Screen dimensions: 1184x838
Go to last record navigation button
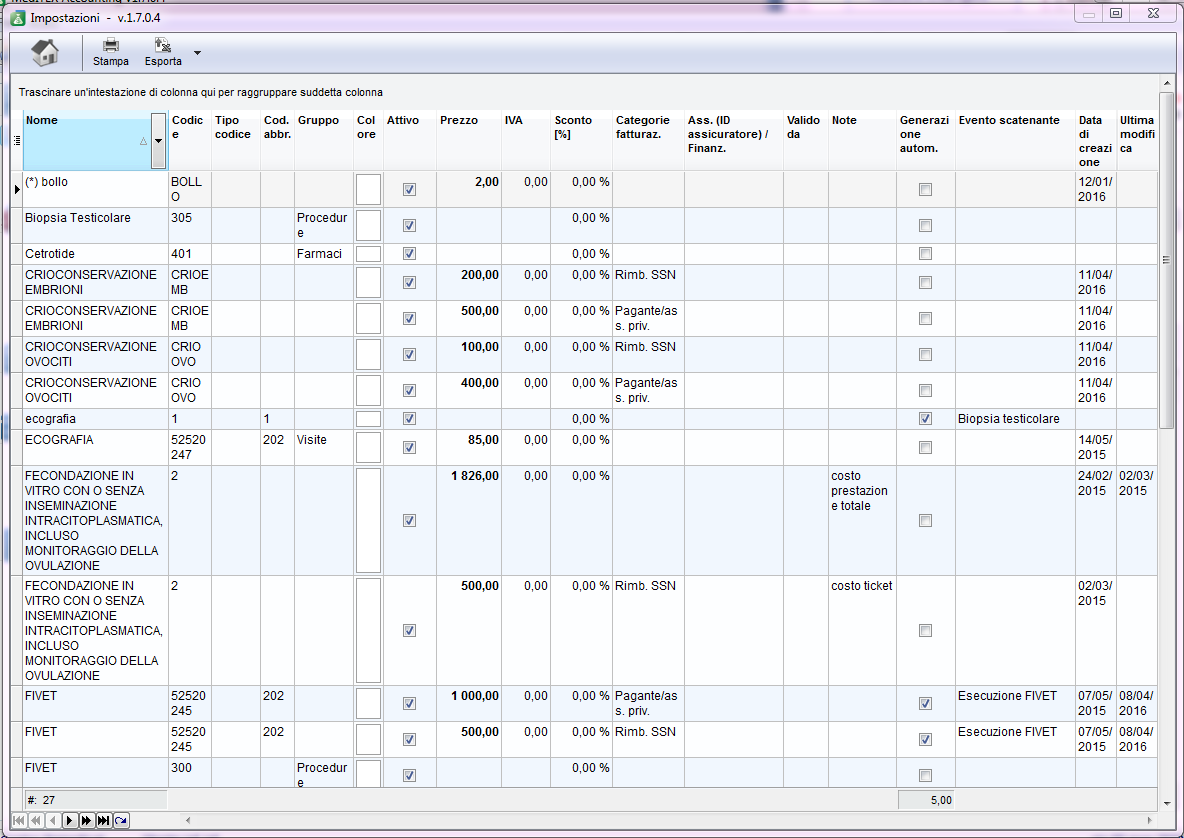[x=103, y=820]
